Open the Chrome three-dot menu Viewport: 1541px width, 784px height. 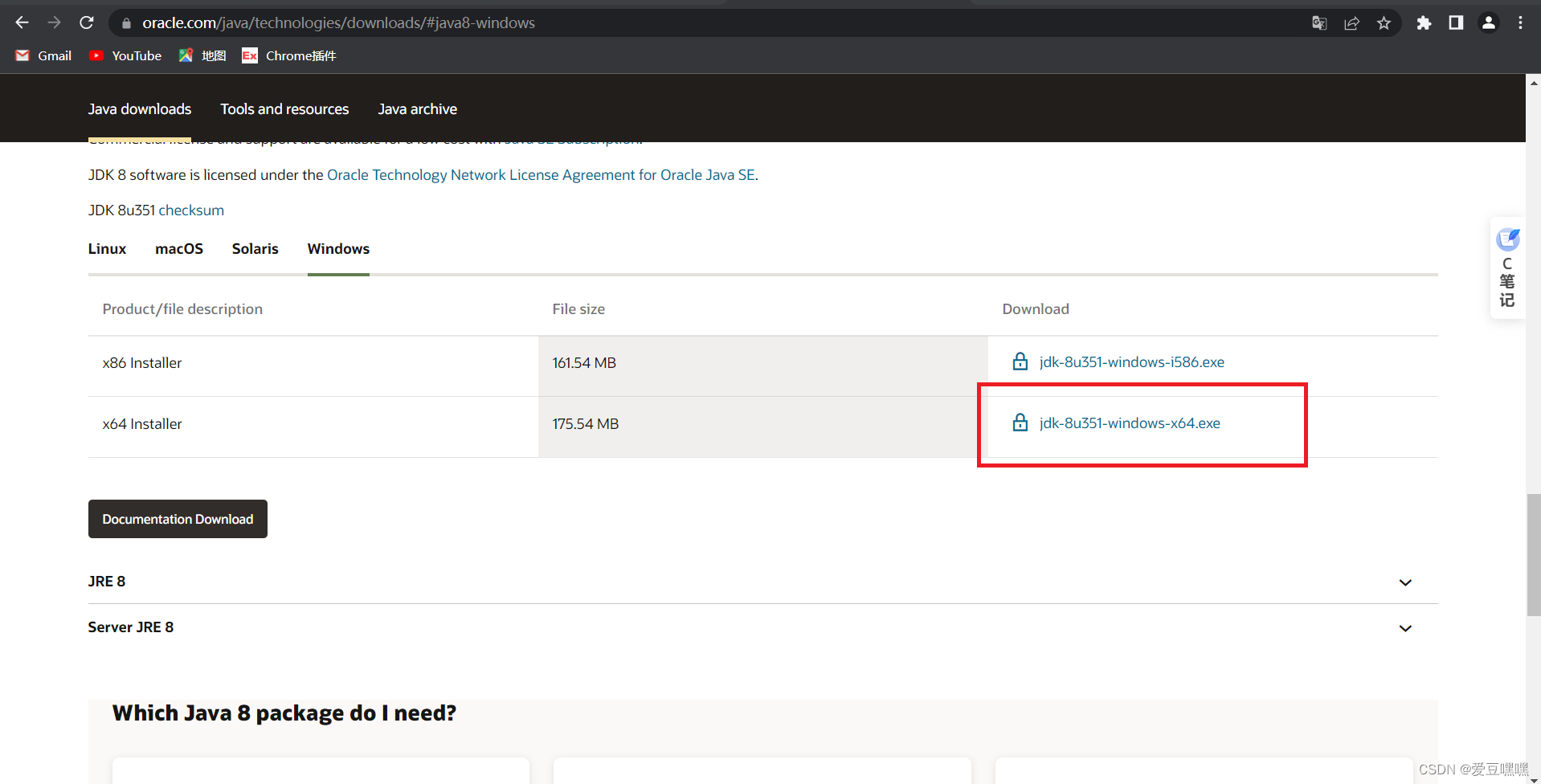(x=1520, y=22)
